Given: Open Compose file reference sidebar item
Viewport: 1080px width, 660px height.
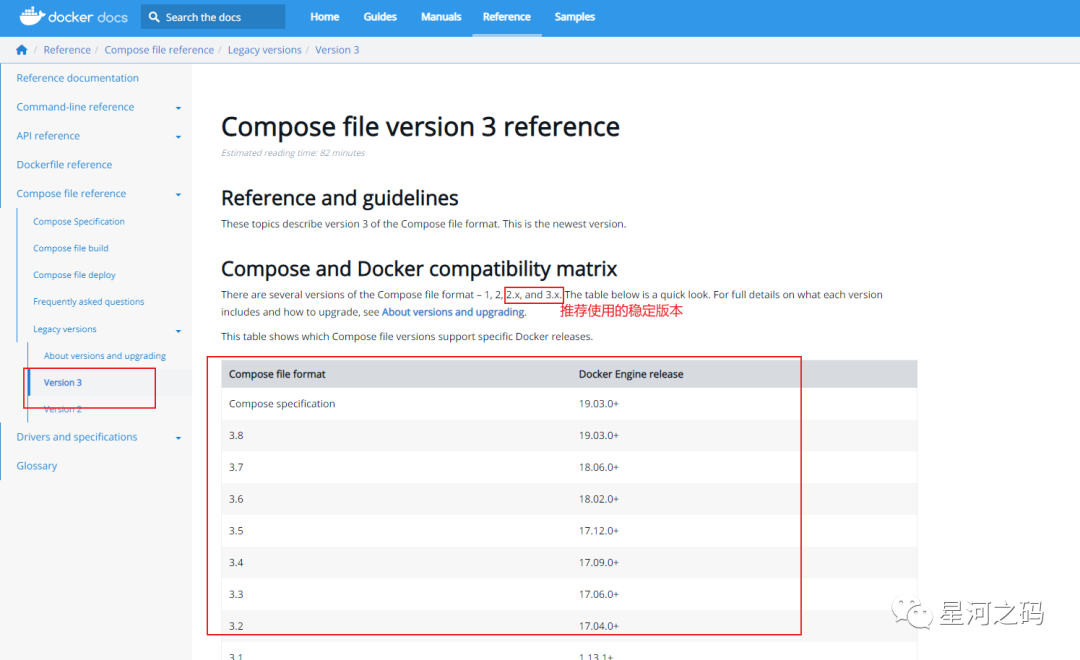Looking at the screenshot, I should pyautogui.click(x=71, y=194).
